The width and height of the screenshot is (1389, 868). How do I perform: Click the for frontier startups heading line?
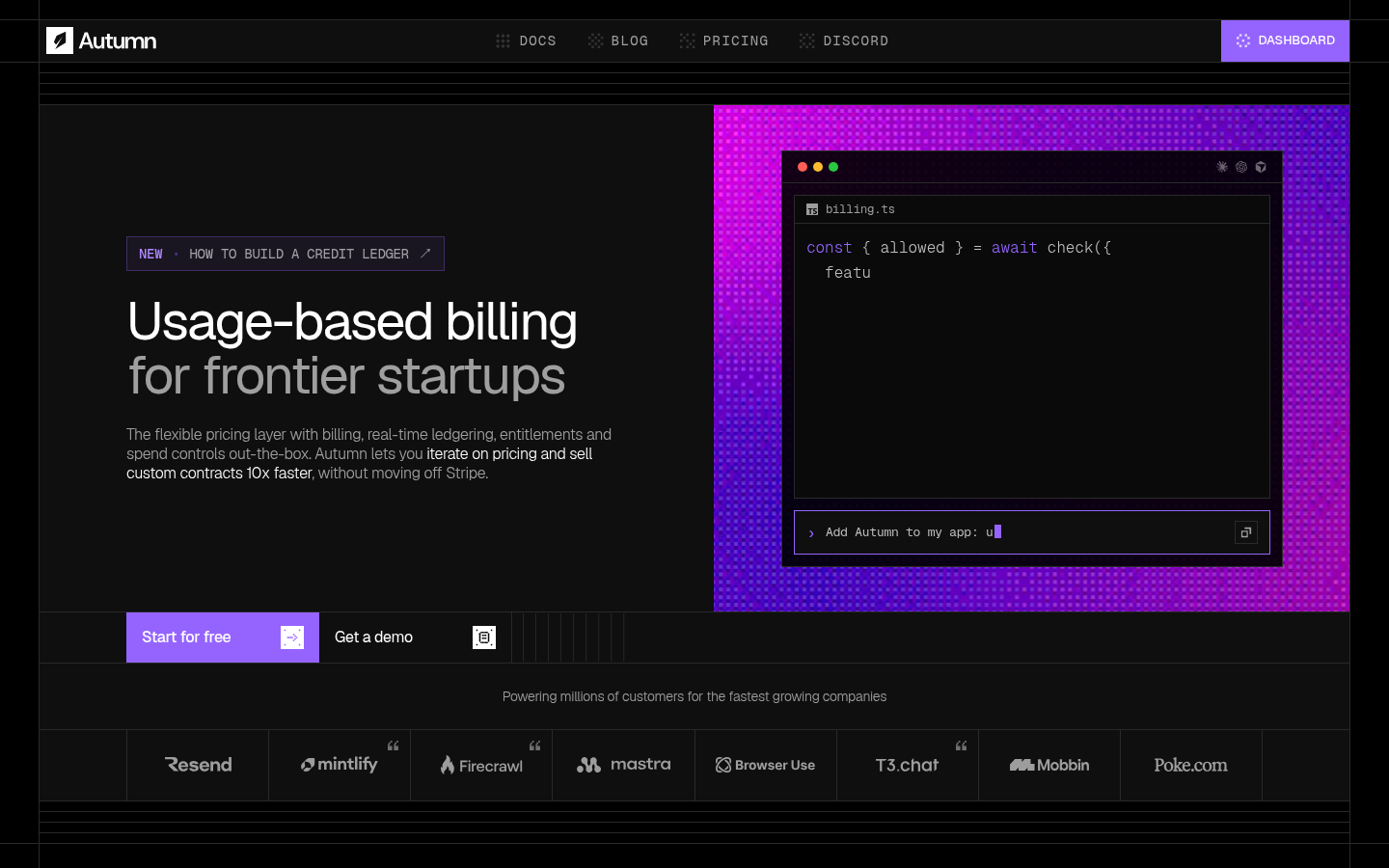click(346, 376)
